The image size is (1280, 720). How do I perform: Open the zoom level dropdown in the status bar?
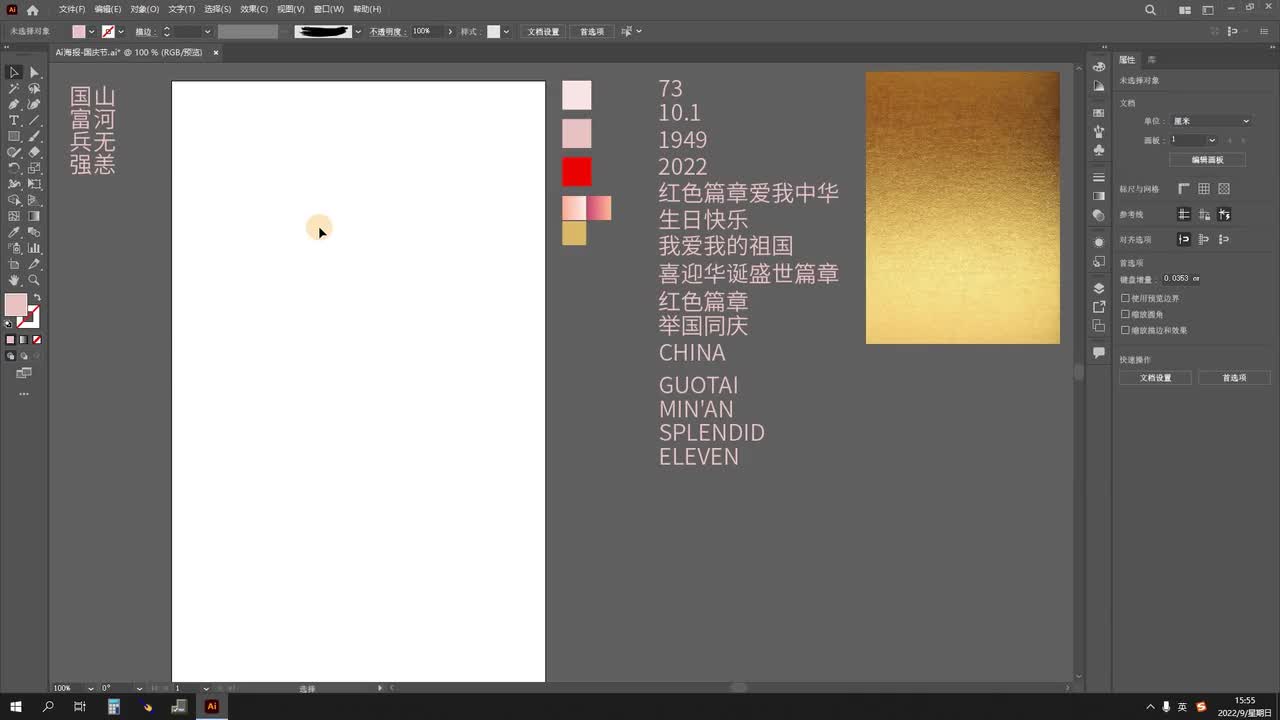point(90,688)
